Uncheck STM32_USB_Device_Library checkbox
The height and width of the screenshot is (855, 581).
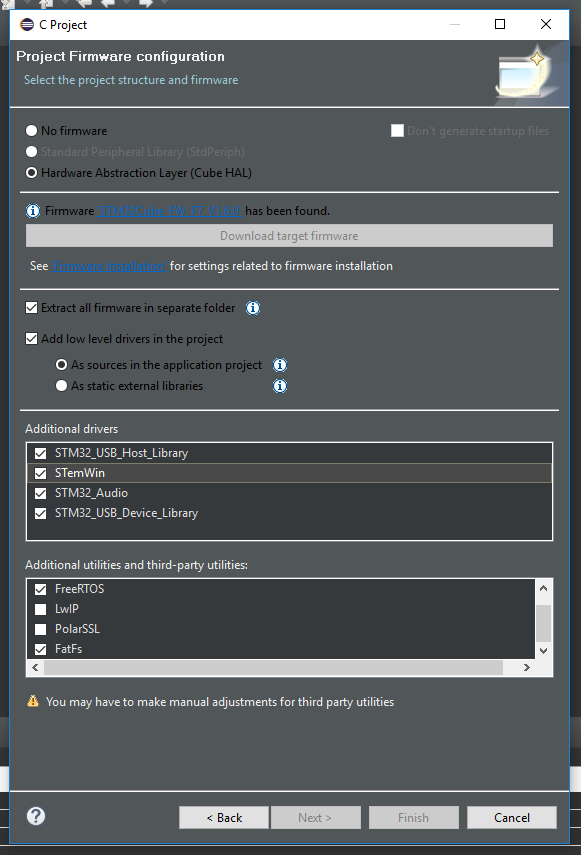(x=40, y=514)
